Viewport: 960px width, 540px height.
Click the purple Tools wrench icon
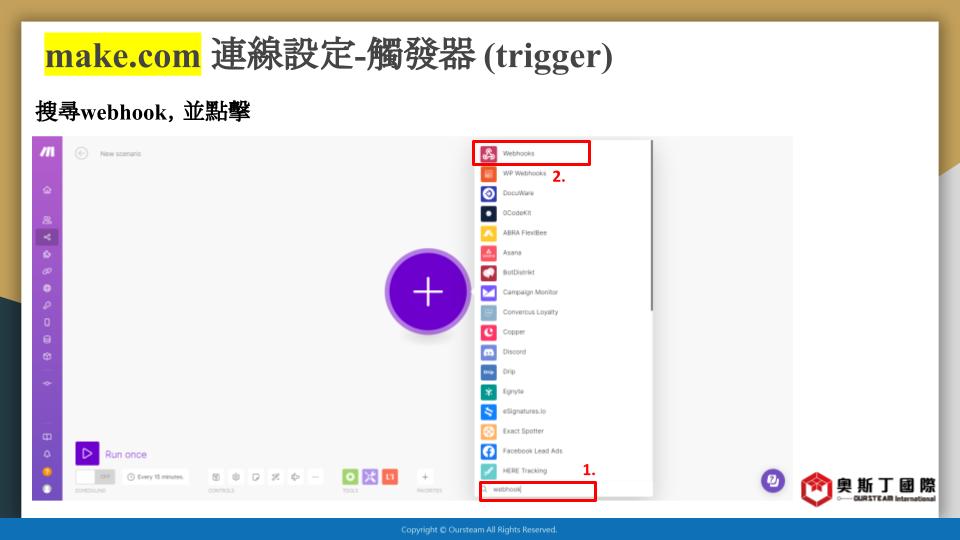point(370,476)
